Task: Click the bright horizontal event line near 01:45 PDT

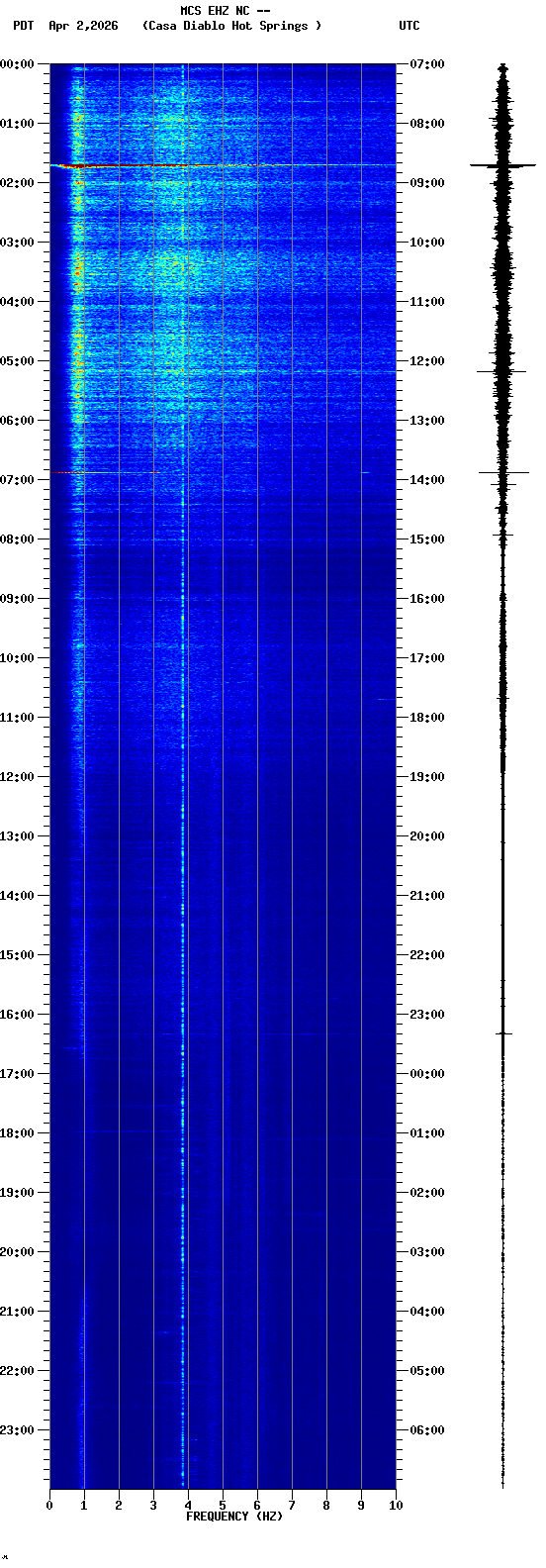Action: tap(223, 165)
